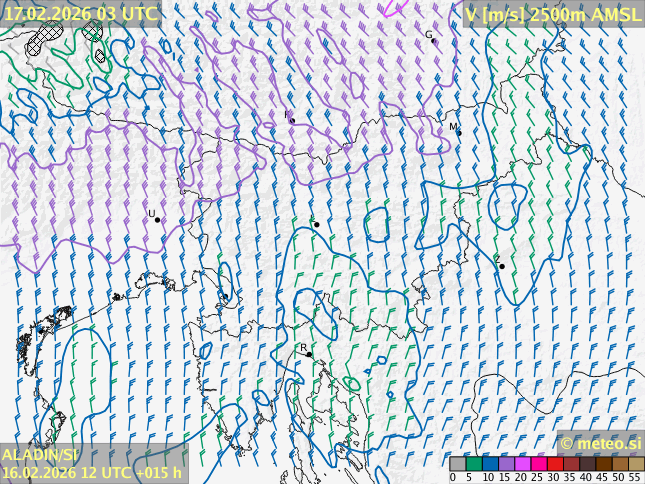This screenshot has height=484, width=645.
Task: Click the city marker labeled G
Action: pyautogui.click(x=434, y=40)
